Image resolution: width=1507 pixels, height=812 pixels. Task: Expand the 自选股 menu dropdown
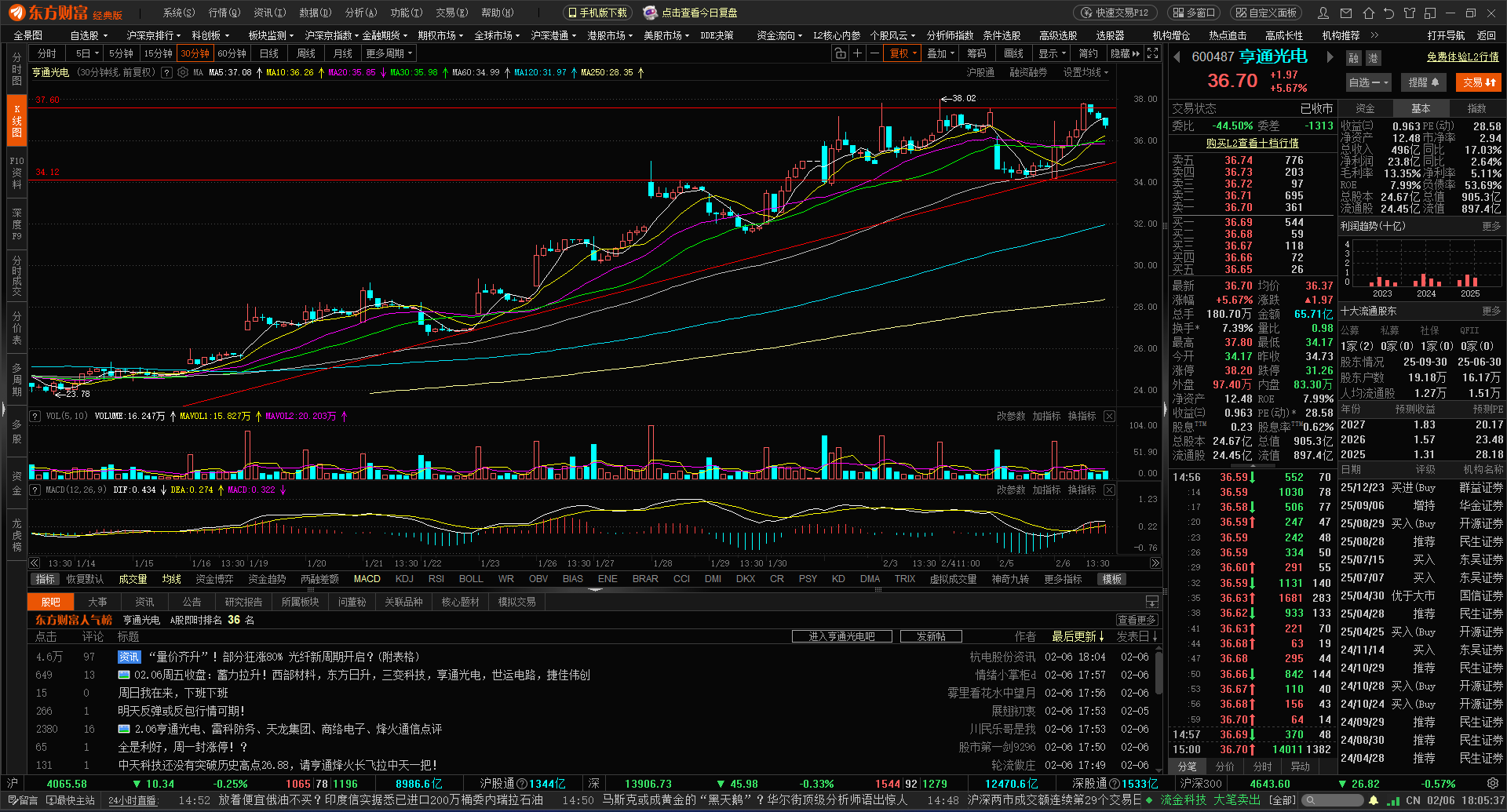[x=89, y=35]
